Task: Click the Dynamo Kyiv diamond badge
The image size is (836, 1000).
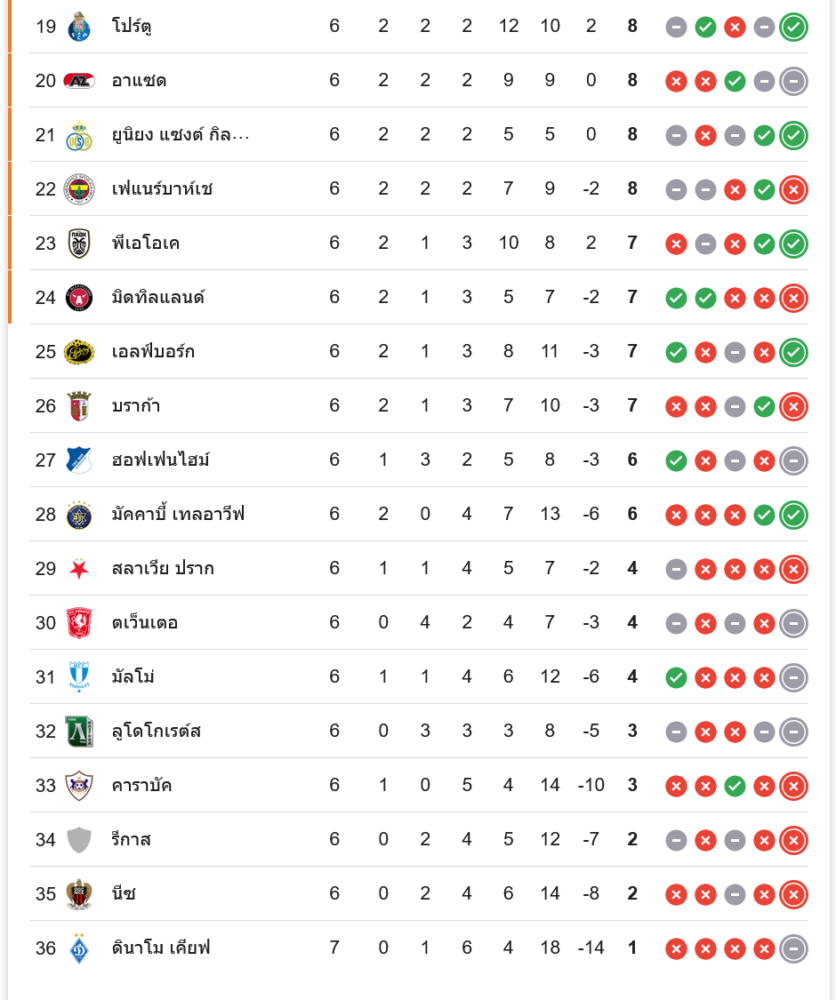Action: click(79, 947)
